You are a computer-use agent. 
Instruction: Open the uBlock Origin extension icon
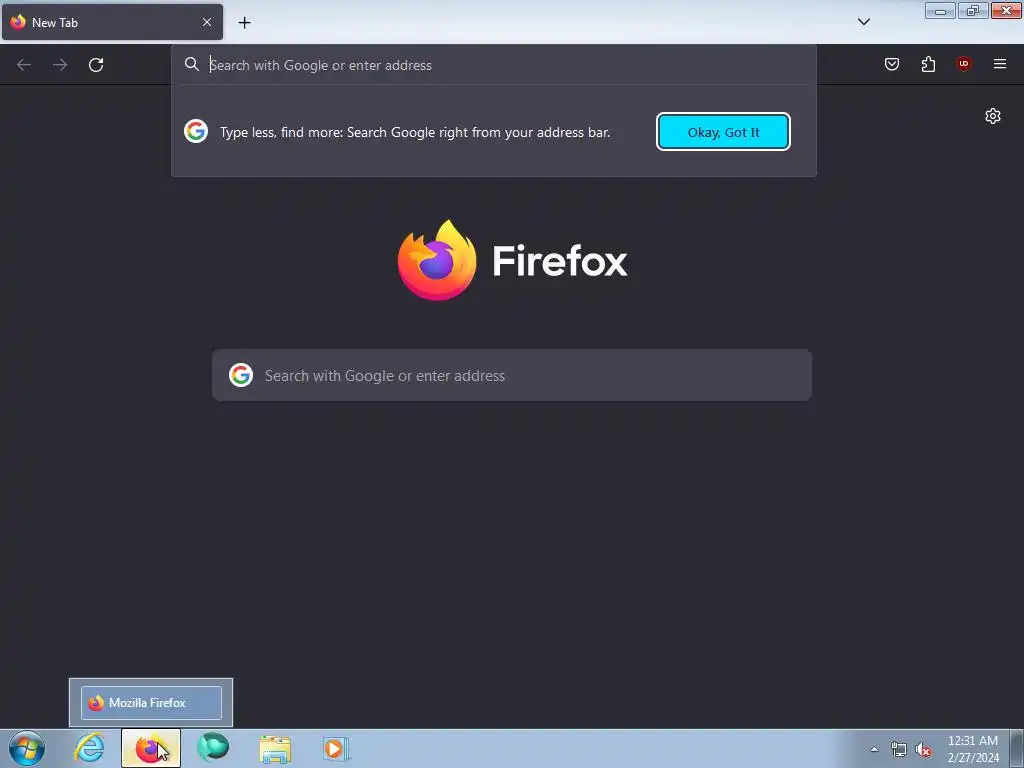(964, 64)
